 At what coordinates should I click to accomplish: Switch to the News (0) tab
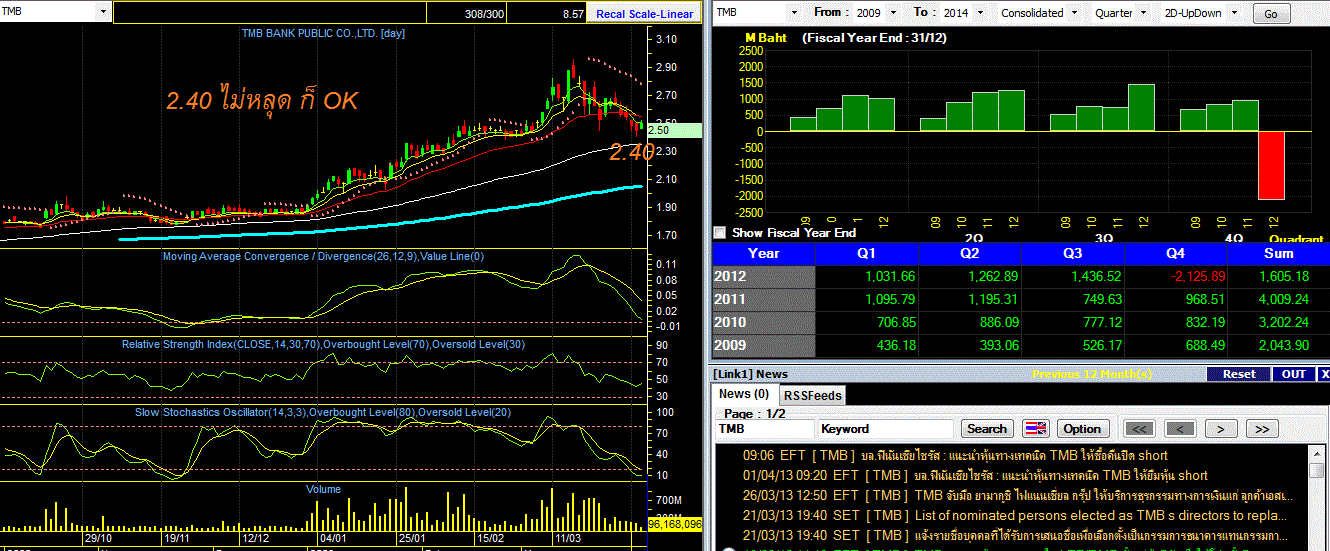(744, 394)
